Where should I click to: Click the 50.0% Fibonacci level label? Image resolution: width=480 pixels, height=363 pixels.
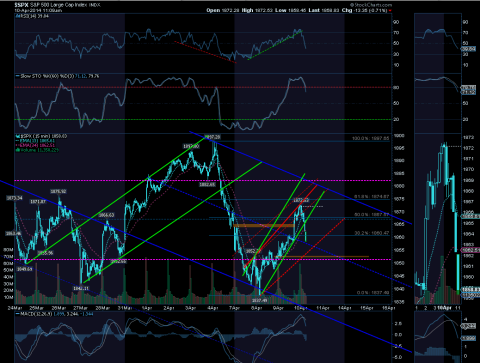371,214
